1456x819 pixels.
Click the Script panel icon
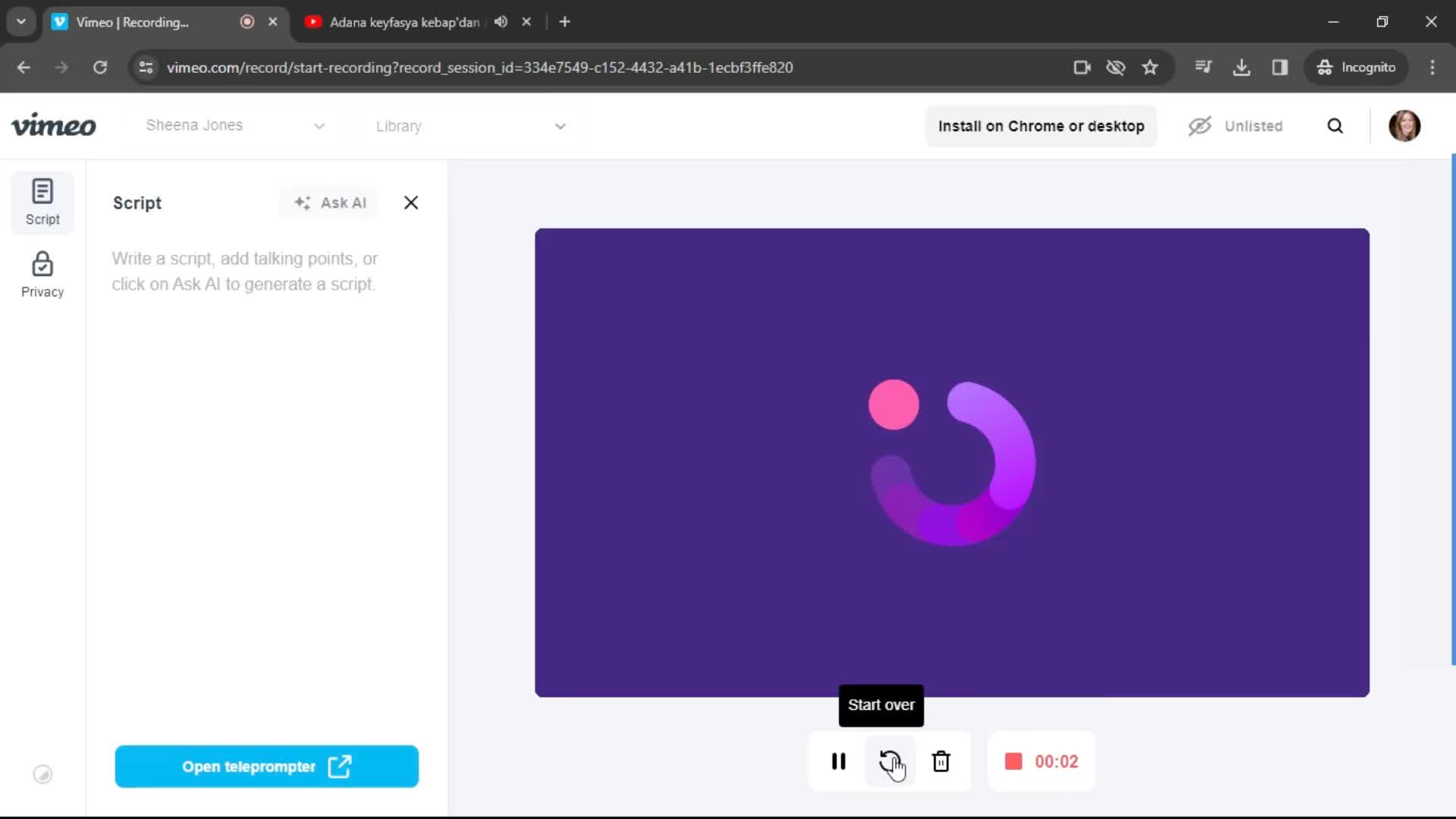[42, 201]
